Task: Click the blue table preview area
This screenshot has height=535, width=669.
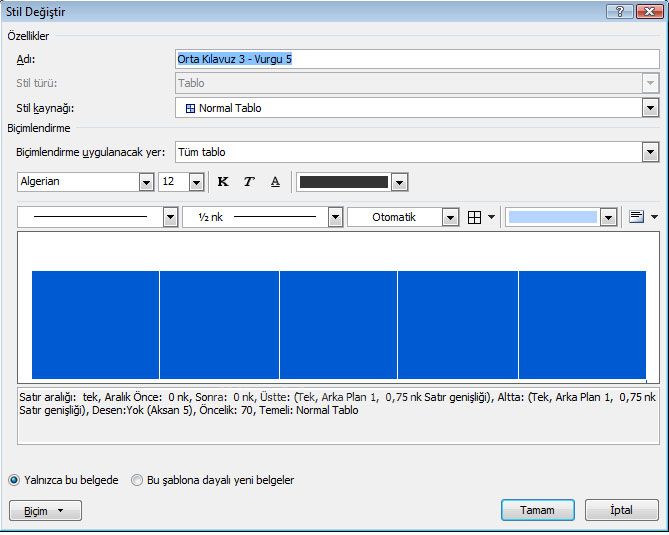Action: (339, 325)
